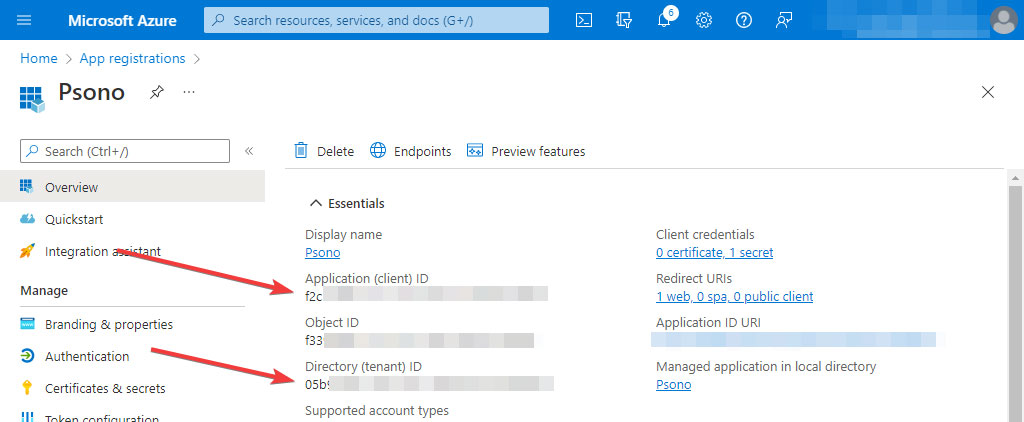The height and width of the screenshot is (422, 1024).
Task: Click the 'Redirect URIs' label
Action: point(694,278)
